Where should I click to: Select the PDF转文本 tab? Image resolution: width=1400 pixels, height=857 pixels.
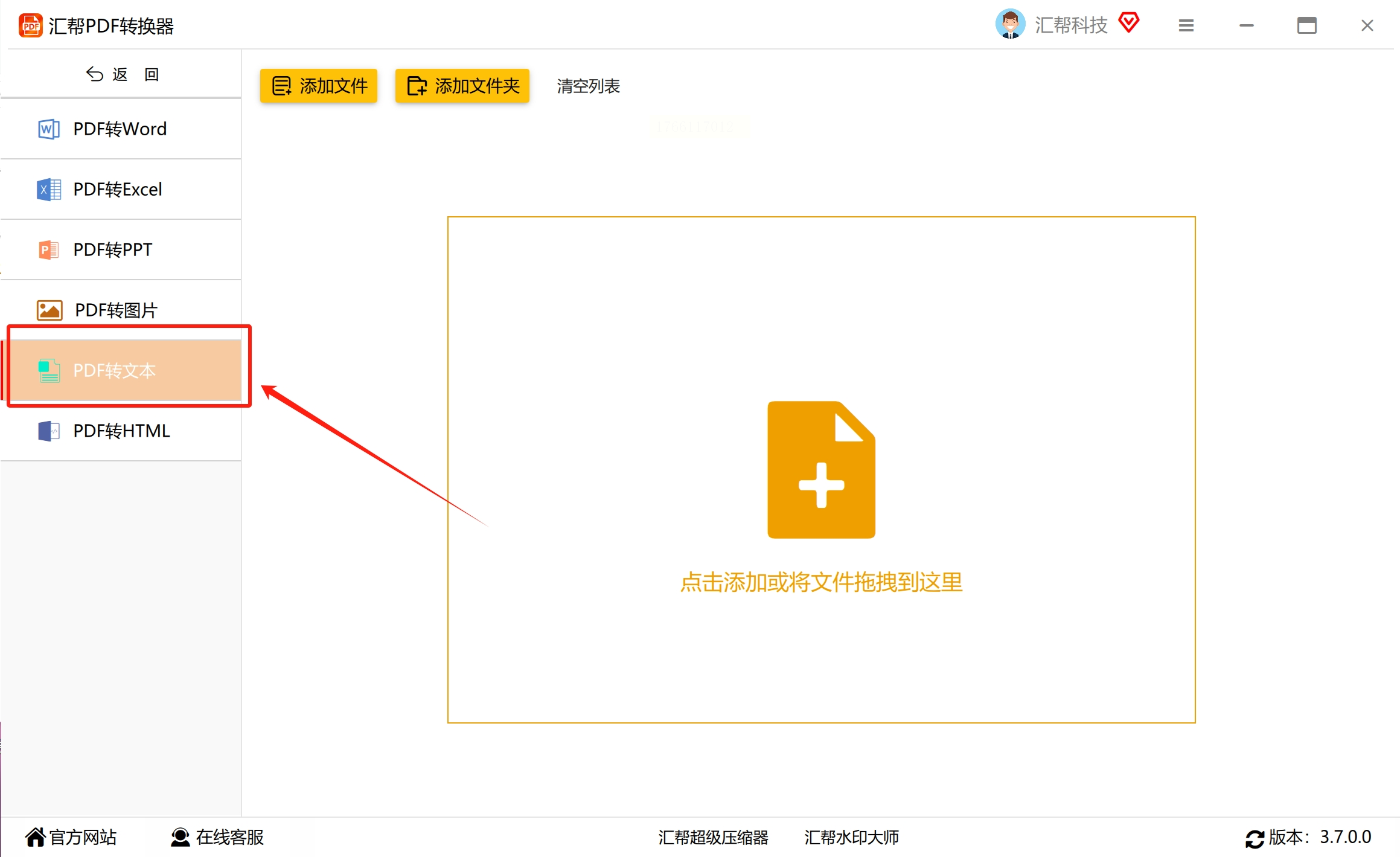pos(124,370)
